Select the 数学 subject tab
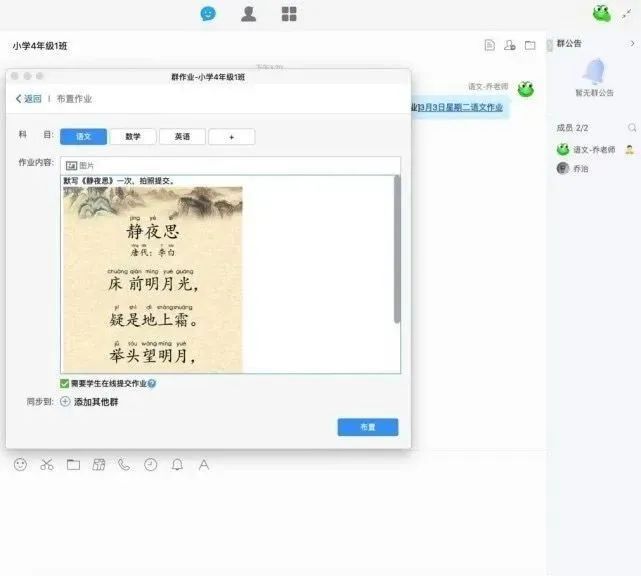The width and height of the screenshot is (641, 576). coord(133,137)
